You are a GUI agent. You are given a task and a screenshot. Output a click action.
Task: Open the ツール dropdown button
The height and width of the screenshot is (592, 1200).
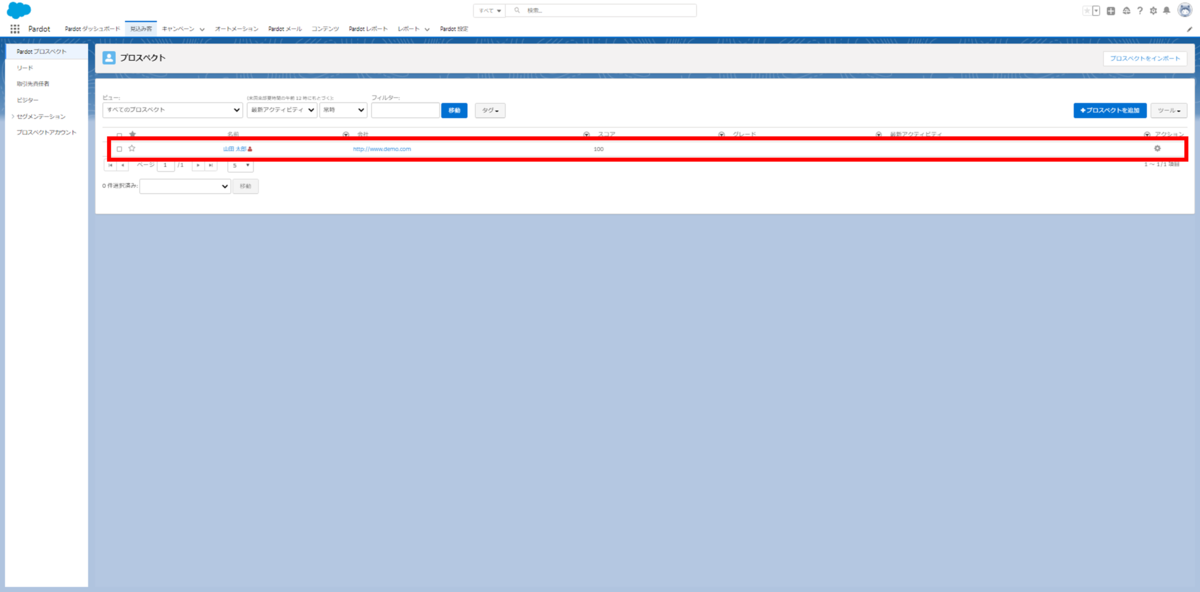[x=1169, y=110]
